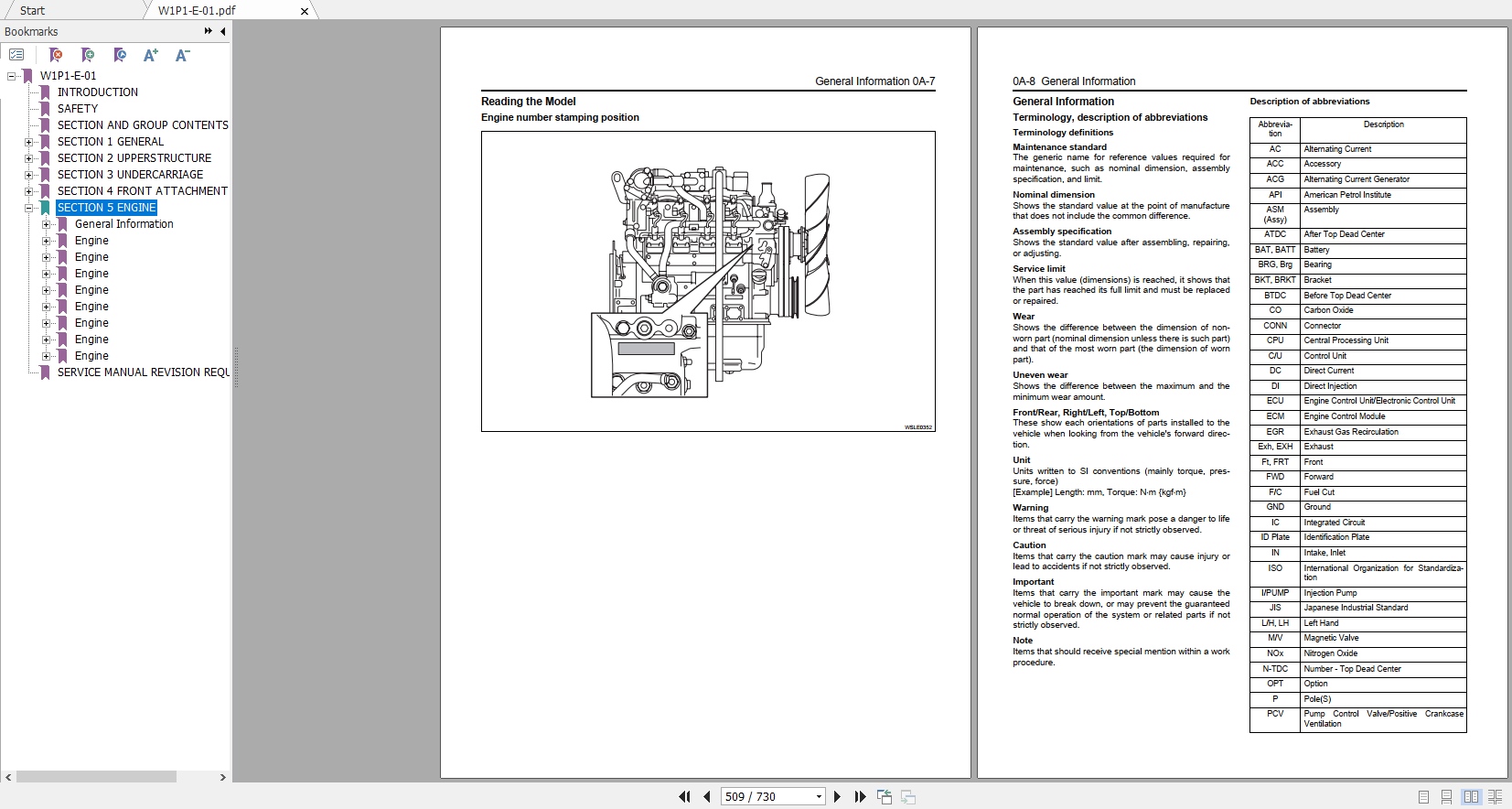Collapse the W1P1-E-01 root bookmark
The image size is (1512, 809).
point(11,76)
